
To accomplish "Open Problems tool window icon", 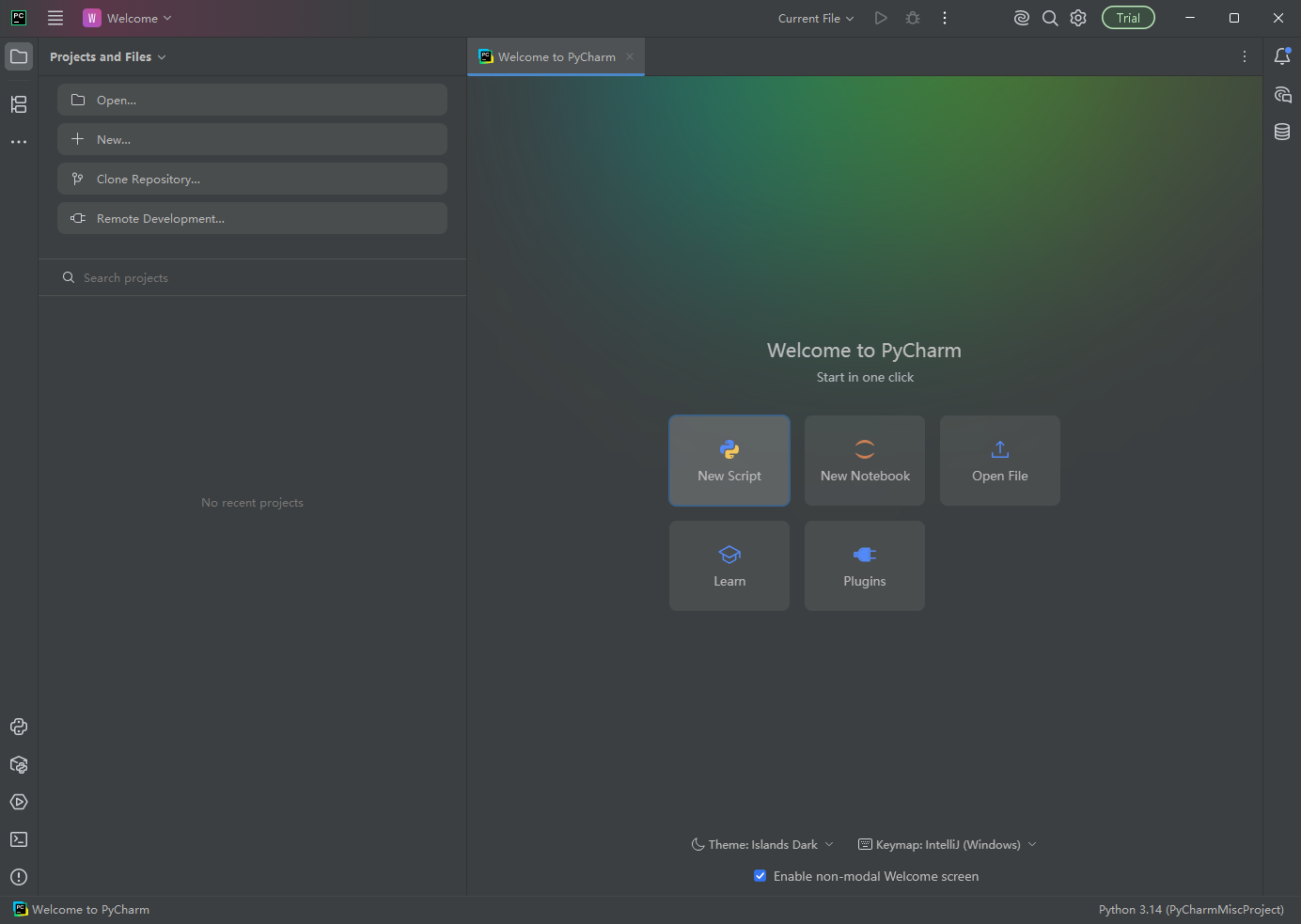I will point(19,877).
